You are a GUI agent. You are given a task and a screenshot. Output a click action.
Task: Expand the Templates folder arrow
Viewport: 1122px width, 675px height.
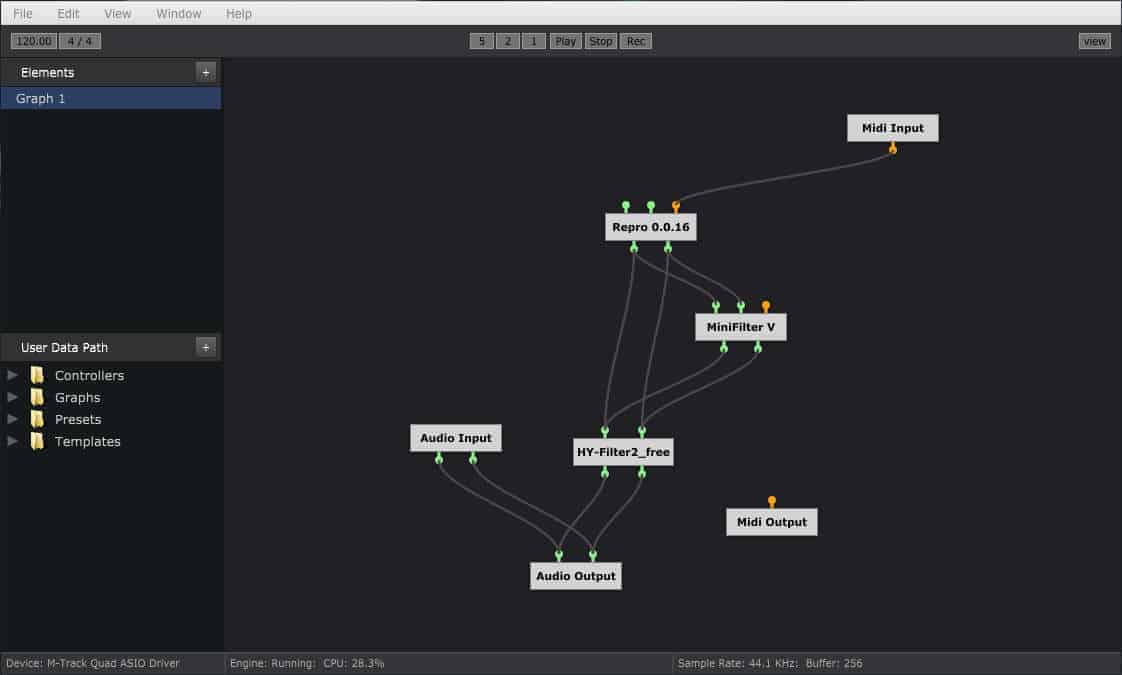pos(12,441)
